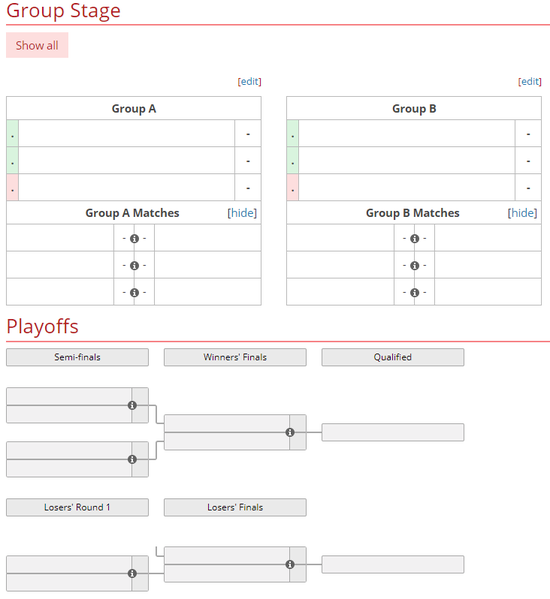Image resolution: width=550 pixels, height=599 pixels.
Task: Open info icon for second Group A match
Action: click(x=134, y=266)
